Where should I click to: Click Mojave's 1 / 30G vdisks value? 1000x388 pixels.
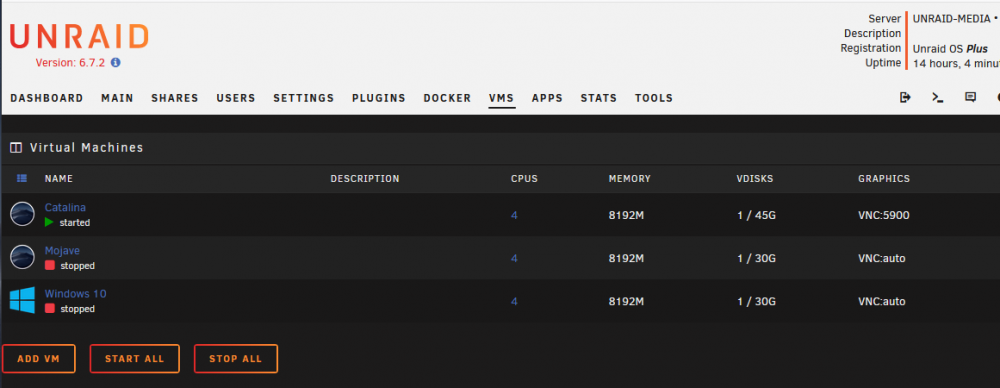[x=756, y=258]
